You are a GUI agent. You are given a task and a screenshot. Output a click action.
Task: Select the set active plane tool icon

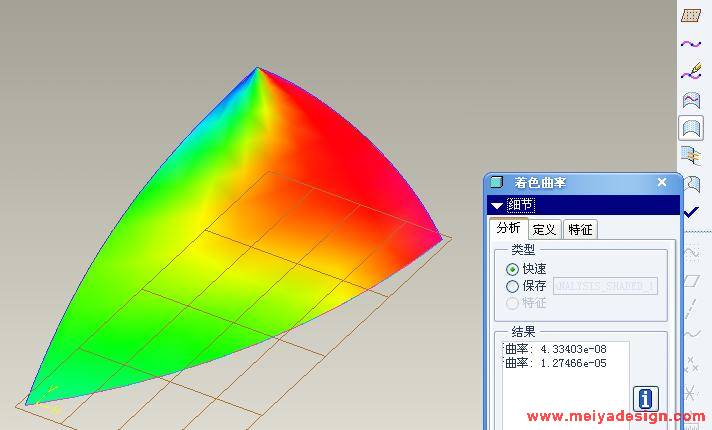pos(691,15)
